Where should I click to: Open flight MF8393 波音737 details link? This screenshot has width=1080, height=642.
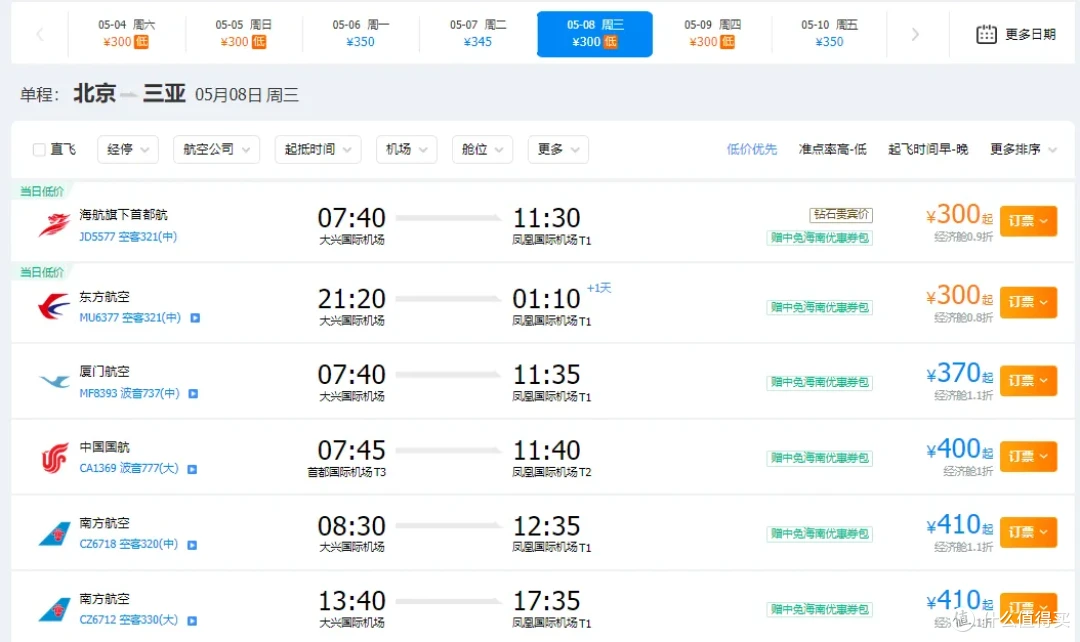(129, 394)
